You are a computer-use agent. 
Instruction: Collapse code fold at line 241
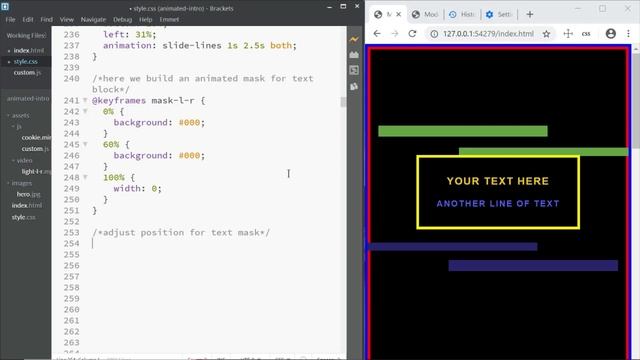click(85, 100)
